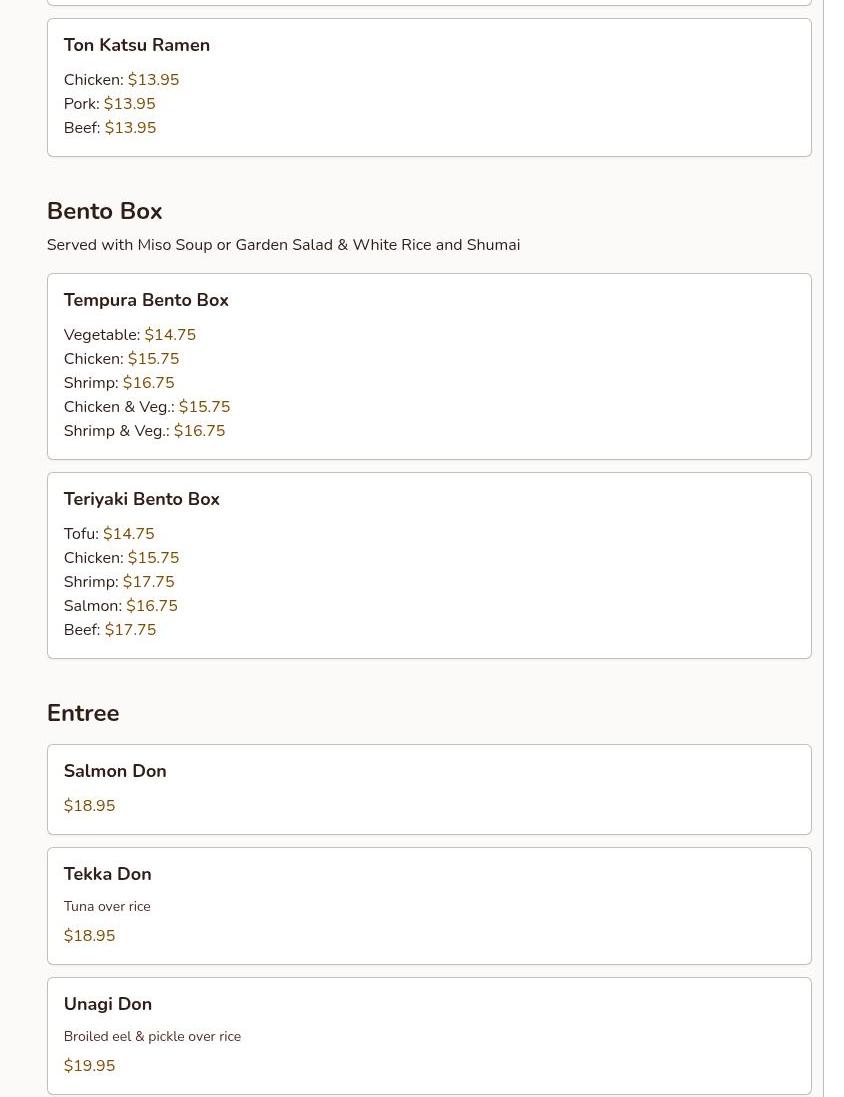Viewport: 844px width, 1097px height.
Task: Click the Entree section heading
Action: tap(83, 713)
